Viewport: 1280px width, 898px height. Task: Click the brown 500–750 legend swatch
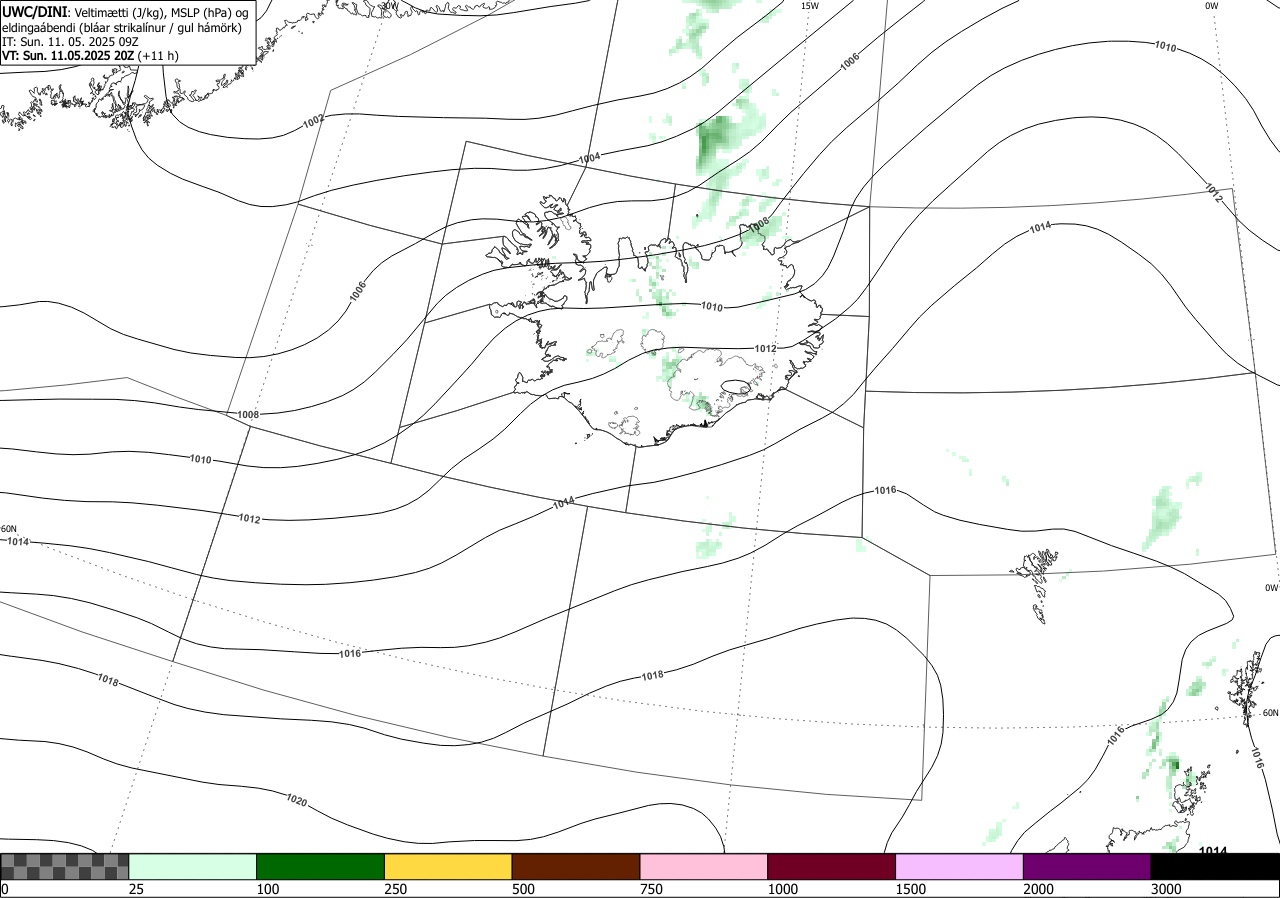pyautogui.click(x=576, y=866)
